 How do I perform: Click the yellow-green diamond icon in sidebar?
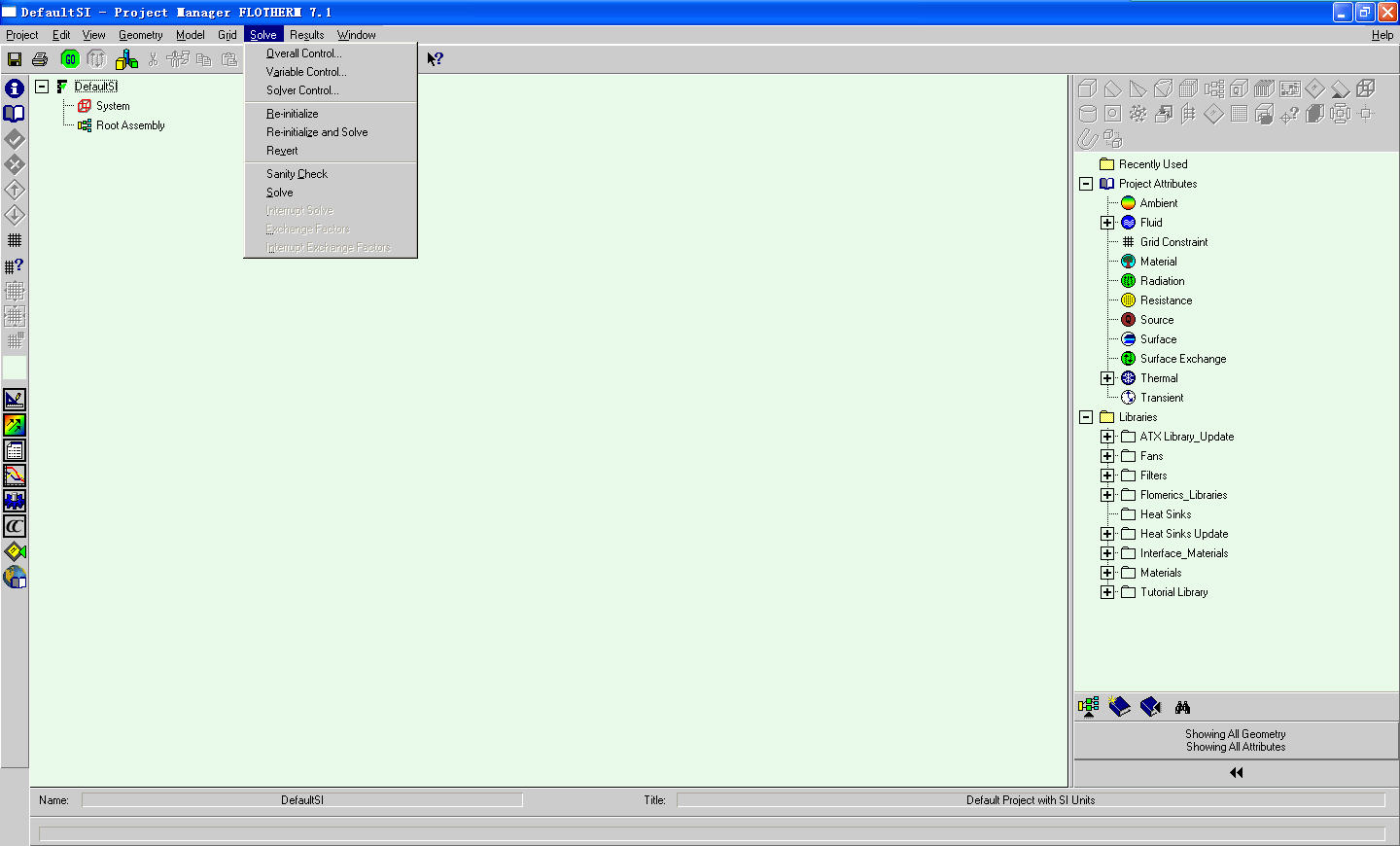coord(15,551)
